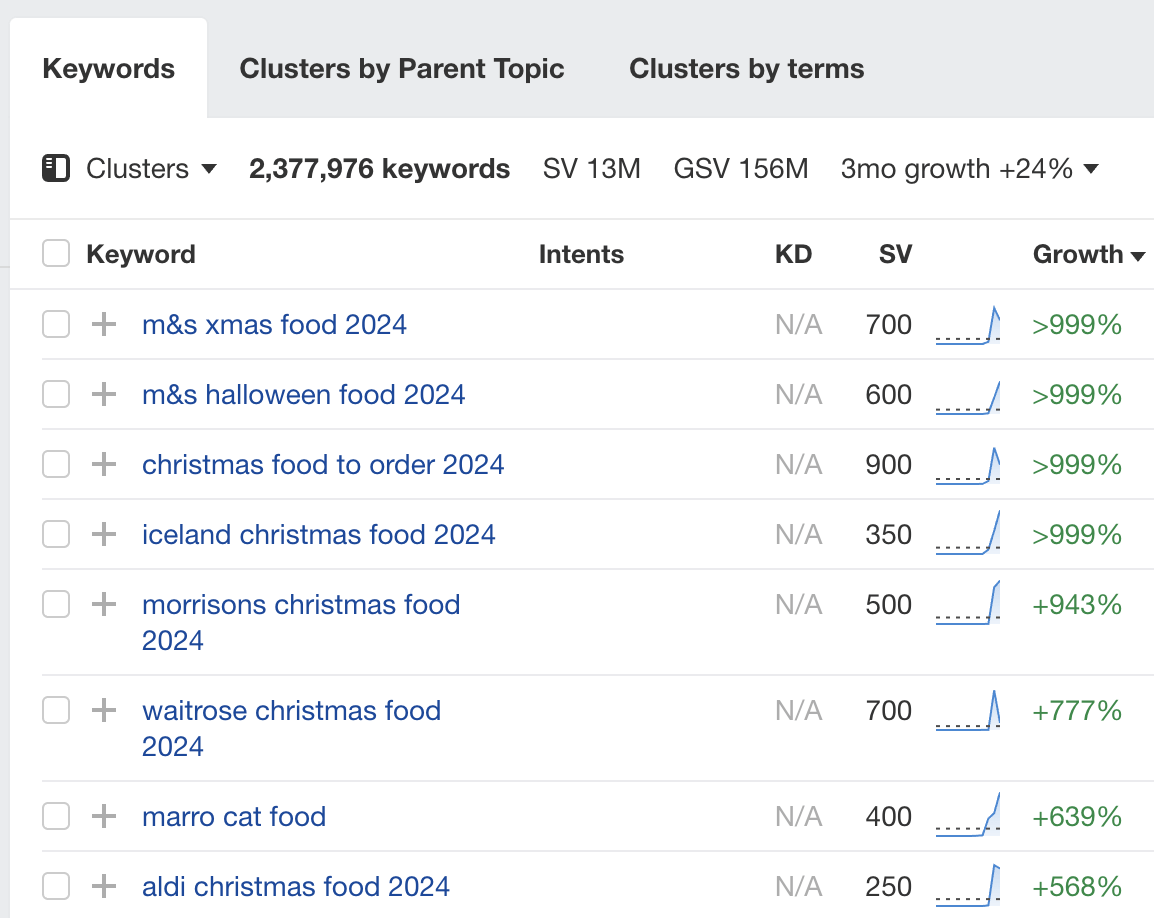1154x918 pixels.
Task: Click the plus icon next to m&s halloween food 2024
Action: tap(103, 394)
